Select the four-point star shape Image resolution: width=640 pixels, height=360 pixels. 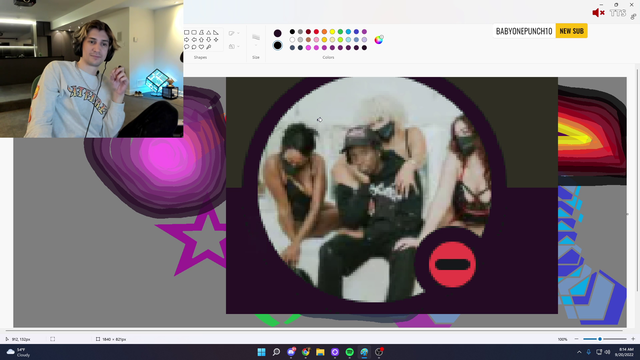point(216,40)
